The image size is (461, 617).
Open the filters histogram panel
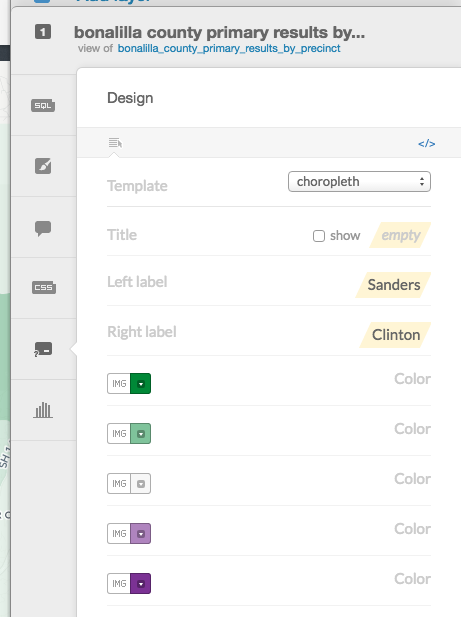point(43,410)
